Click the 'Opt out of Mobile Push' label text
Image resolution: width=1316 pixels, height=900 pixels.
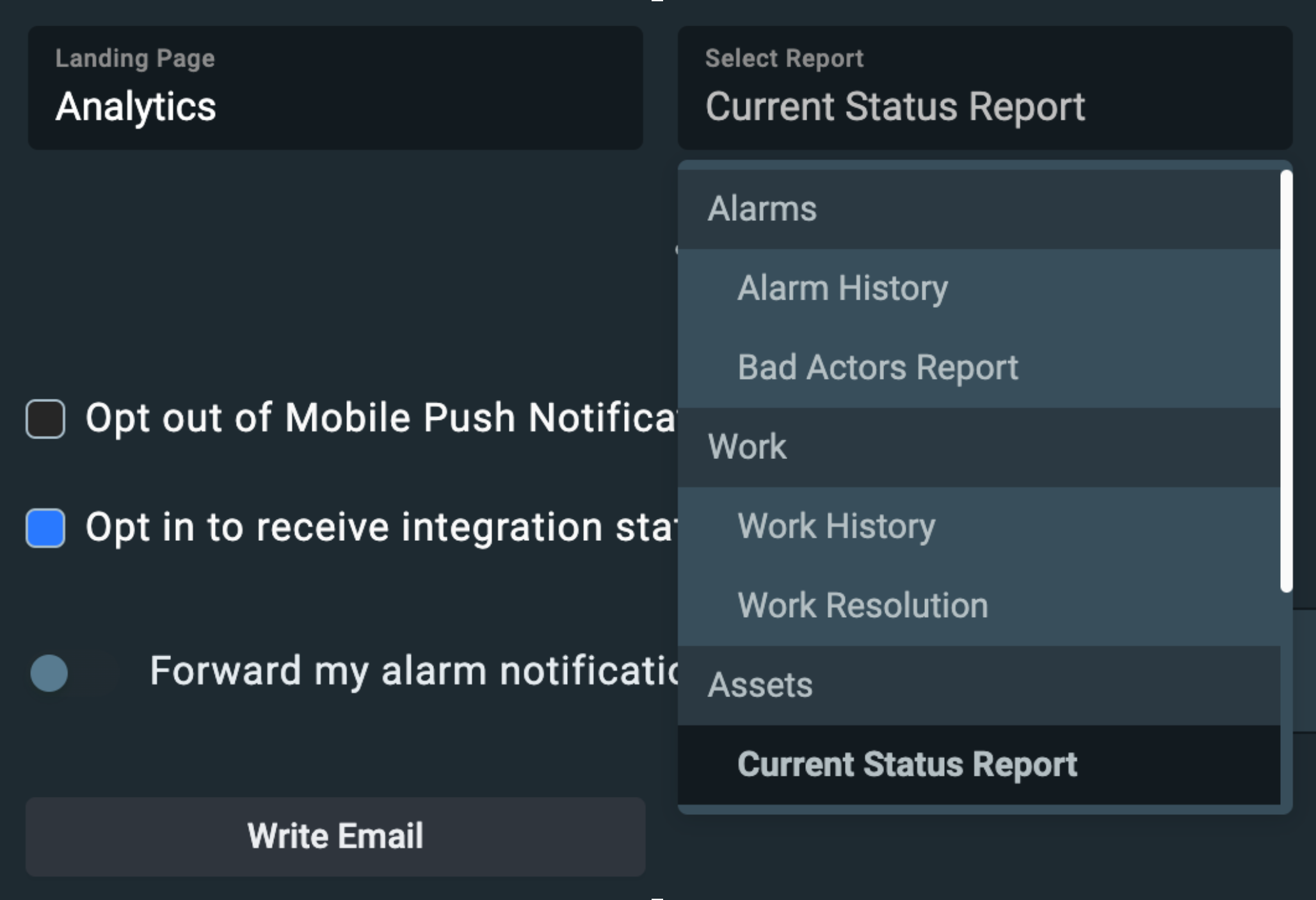[380, 418]
